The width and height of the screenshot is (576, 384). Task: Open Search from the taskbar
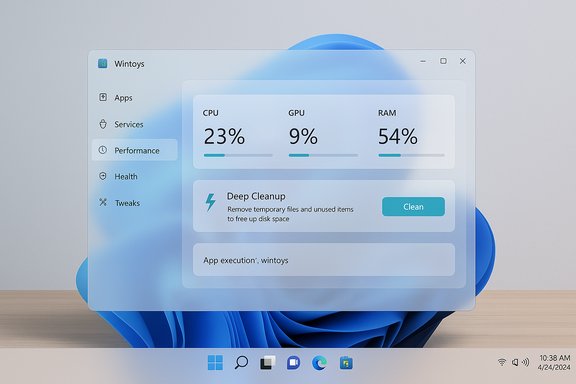click(x=241, y=363)
